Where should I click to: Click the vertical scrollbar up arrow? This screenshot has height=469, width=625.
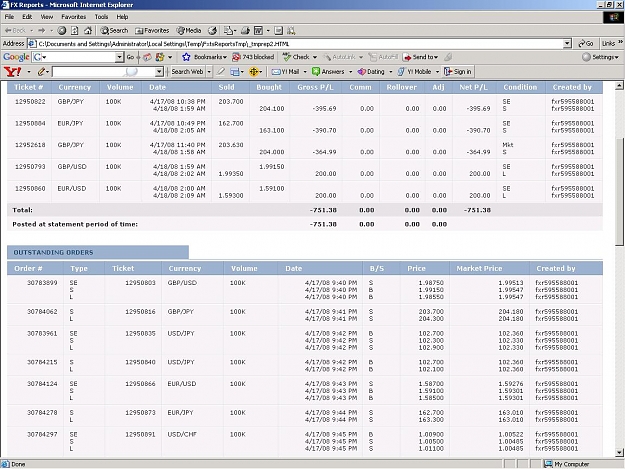click(x=619, y=86)
